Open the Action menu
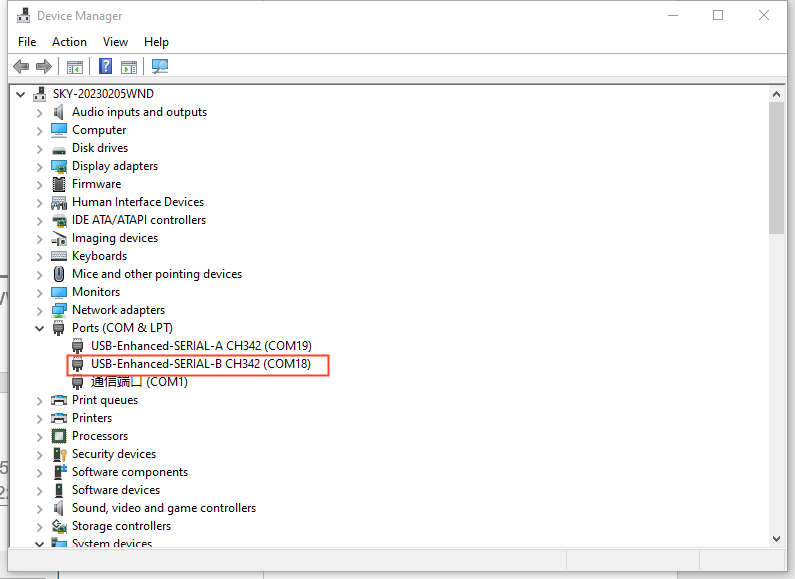Viewport: 795px width, 579px height. pyautogui.click(x=69, y=42)
